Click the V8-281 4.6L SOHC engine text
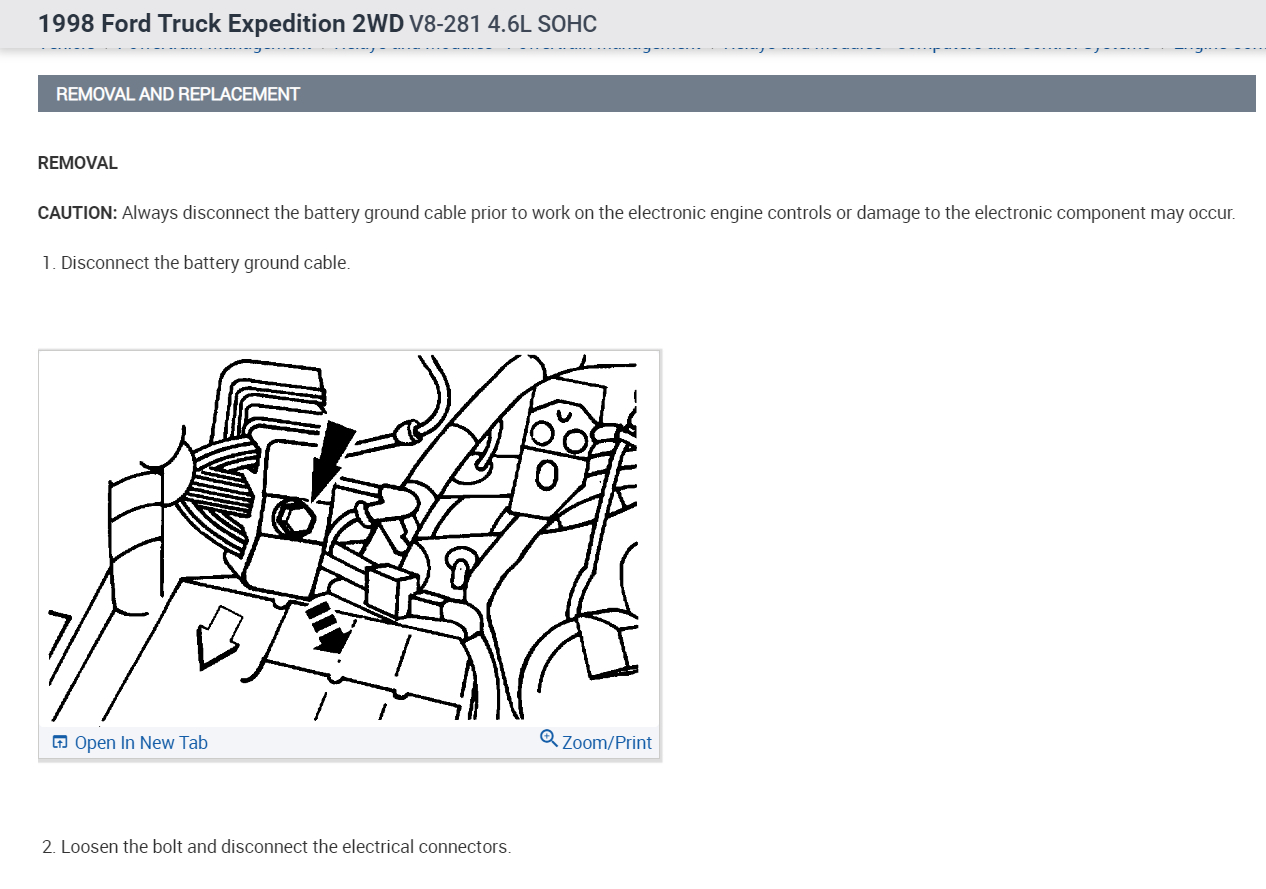This screenshot has width=1266, height=889. pyautogui.click(x=503, y=23)
